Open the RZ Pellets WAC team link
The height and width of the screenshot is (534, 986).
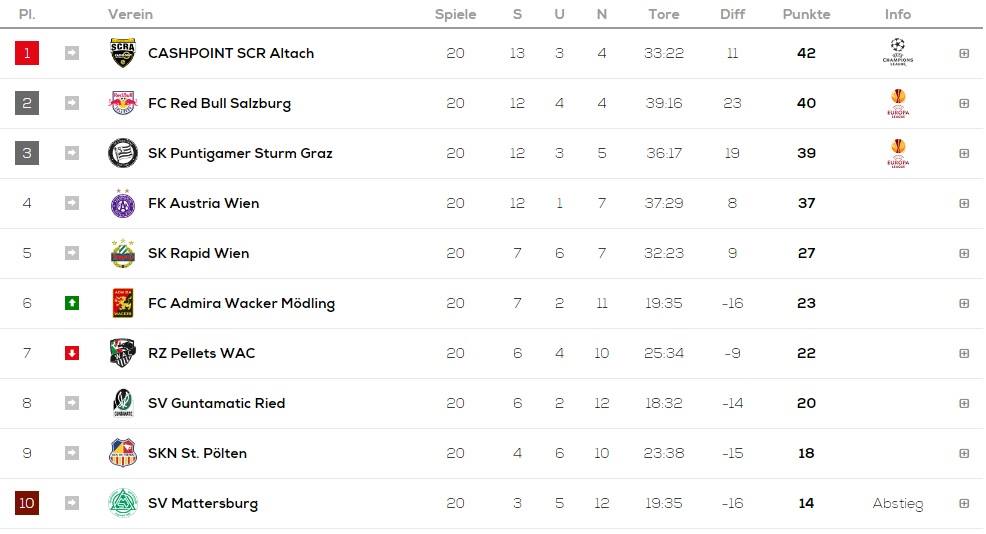[x=201, y=353]
